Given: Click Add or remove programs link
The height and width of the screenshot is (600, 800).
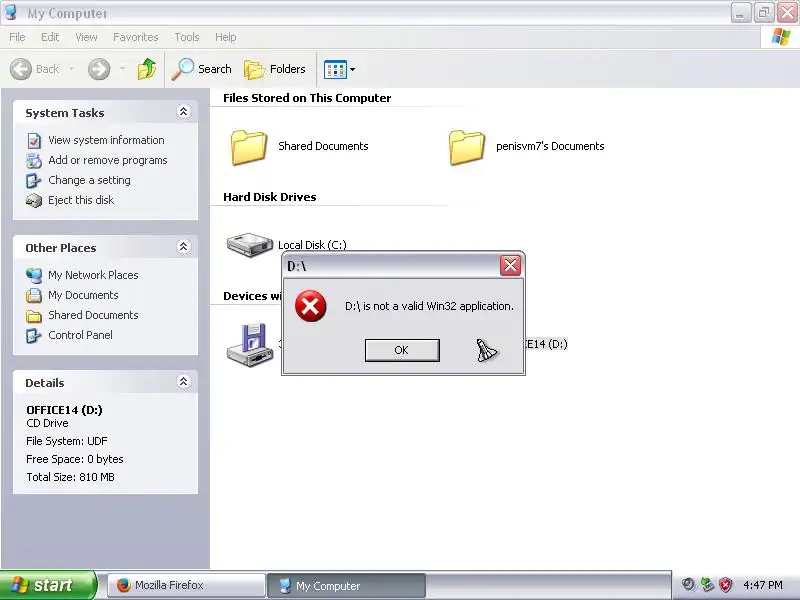Looking at the screenshot, I should (x=108, y=160).
